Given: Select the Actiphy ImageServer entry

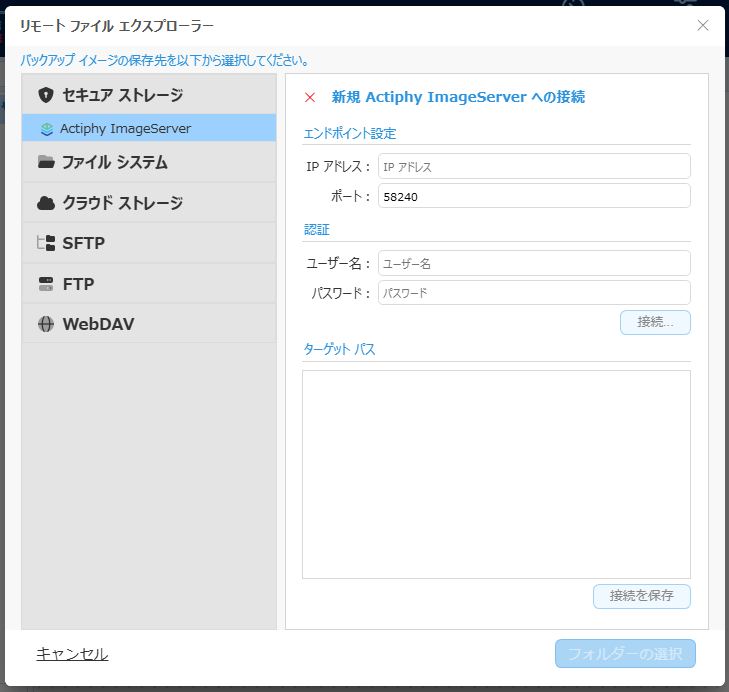Looking at the screenshot, I should pyautogui.click(x=149, y=128).
